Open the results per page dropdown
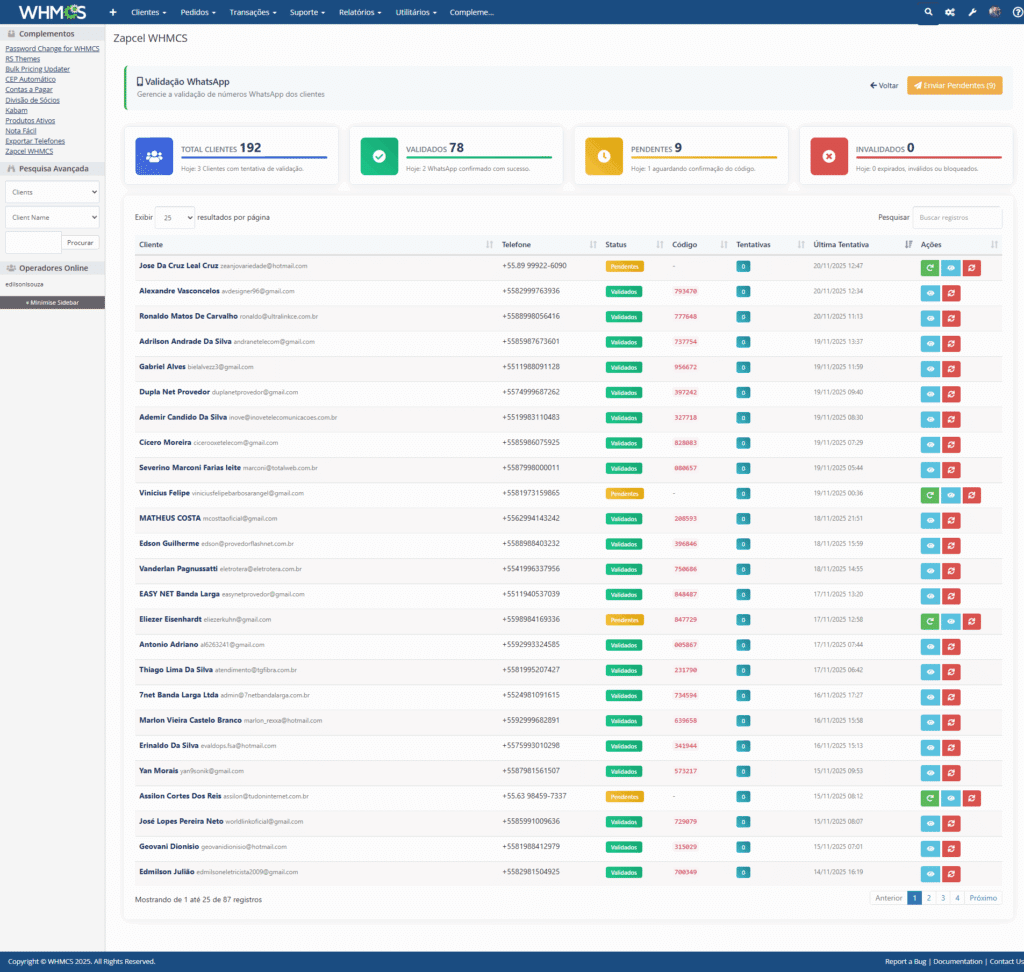The image size is (1024, 972). pyautogui.click(x=175, y=217)
